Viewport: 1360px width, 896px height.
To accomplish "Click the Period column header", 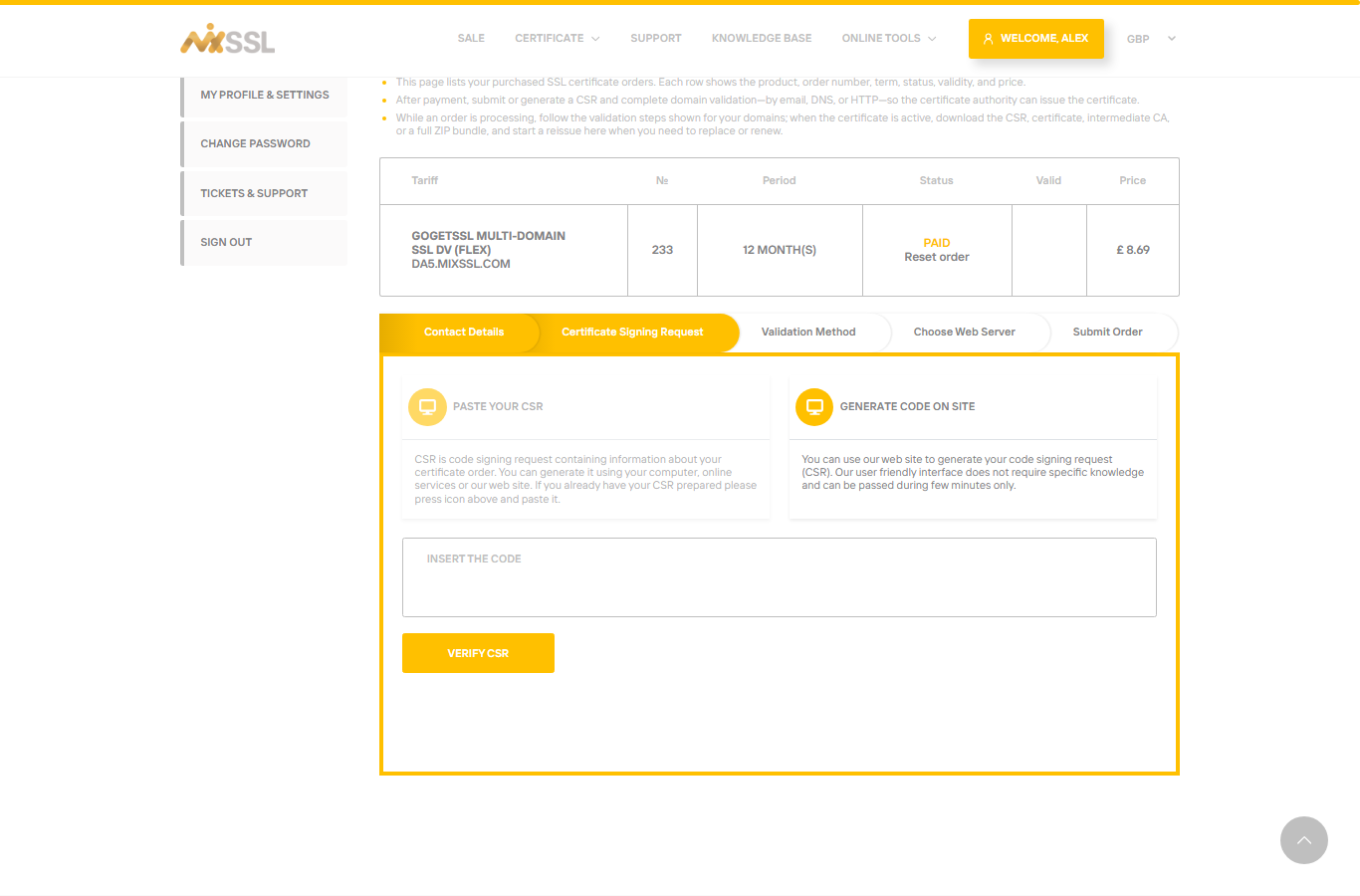I will [780, 180].
